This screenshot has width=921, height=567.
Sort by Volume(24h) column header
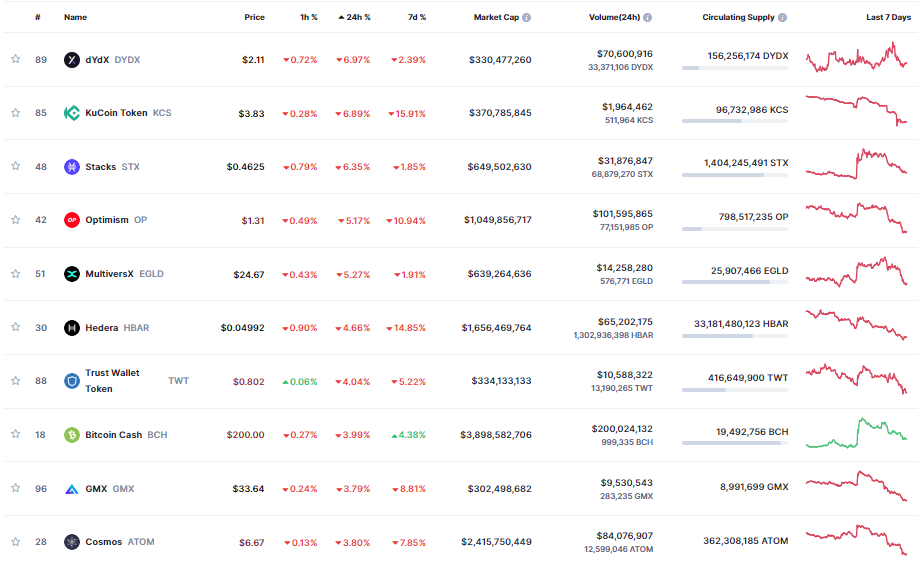pyautogui.click(x=614, y=17)
